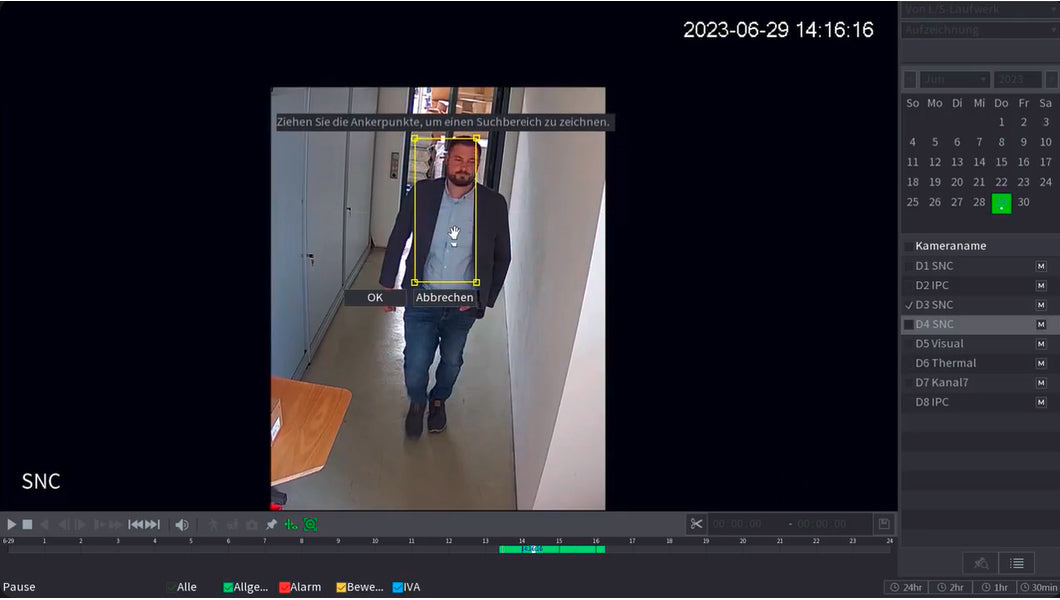The width and height of the screenshot is (1060, 600).
Task: Click the save clip floppy disk icon
Action: click(884, 524)
